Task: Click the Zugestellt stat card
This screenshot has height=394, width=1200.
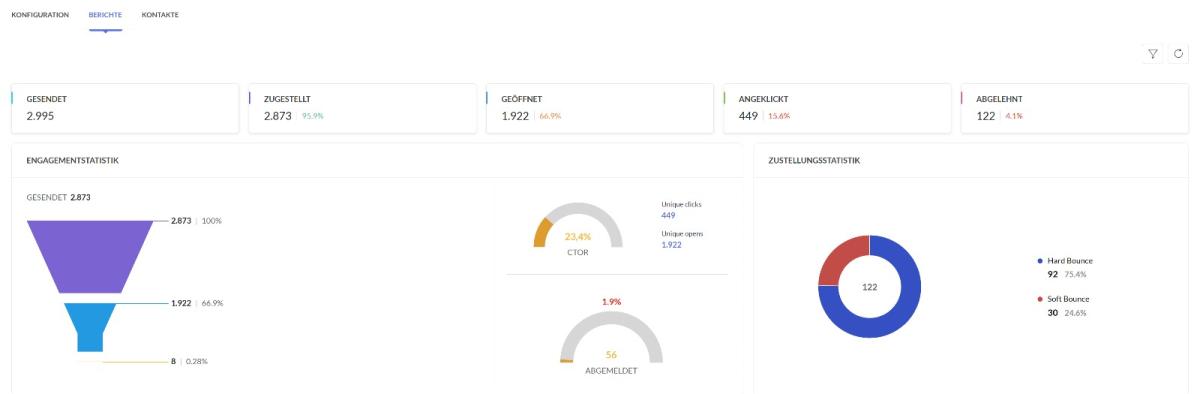Action: 362,108
